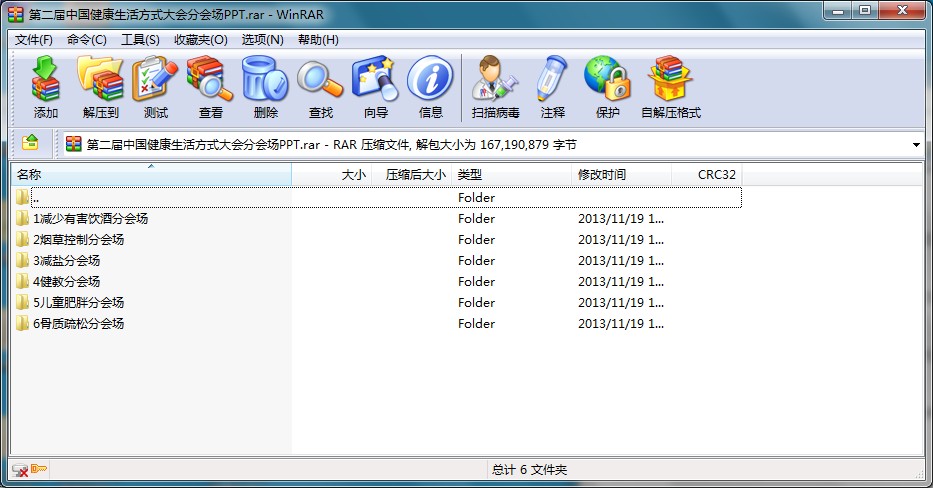
Task: Click folder icon of 6骨质疏松分会场
Action: coord(23,323)
